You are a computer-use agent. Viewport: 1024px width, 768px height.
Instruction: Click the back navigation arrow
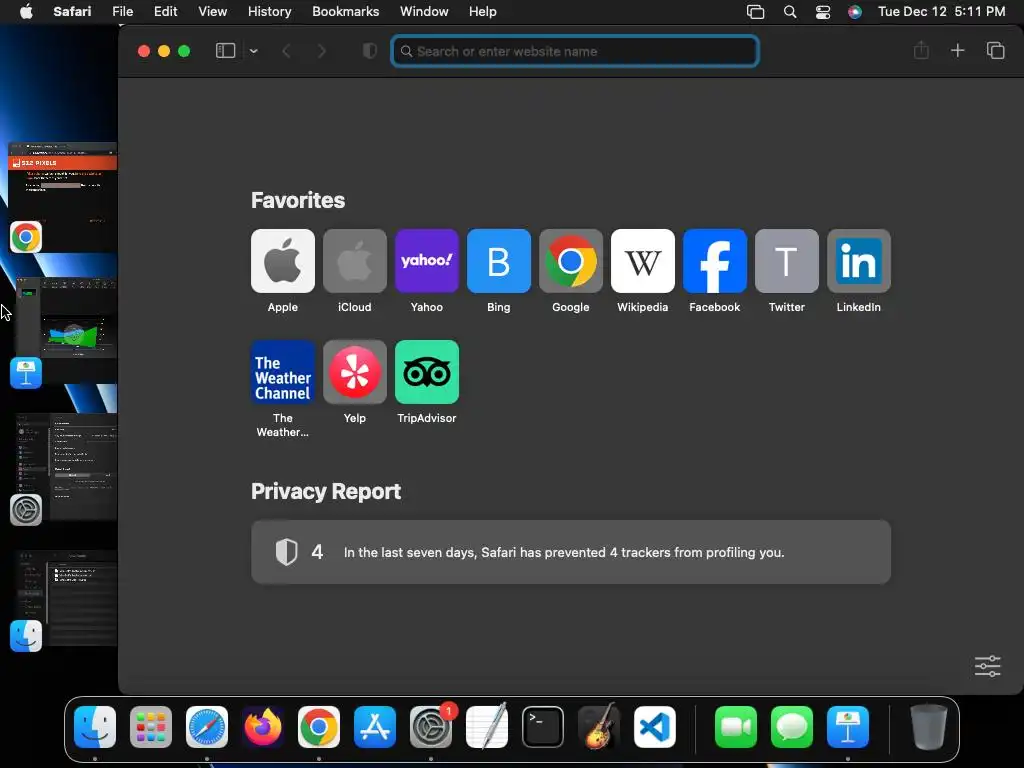tap(286, 51)
